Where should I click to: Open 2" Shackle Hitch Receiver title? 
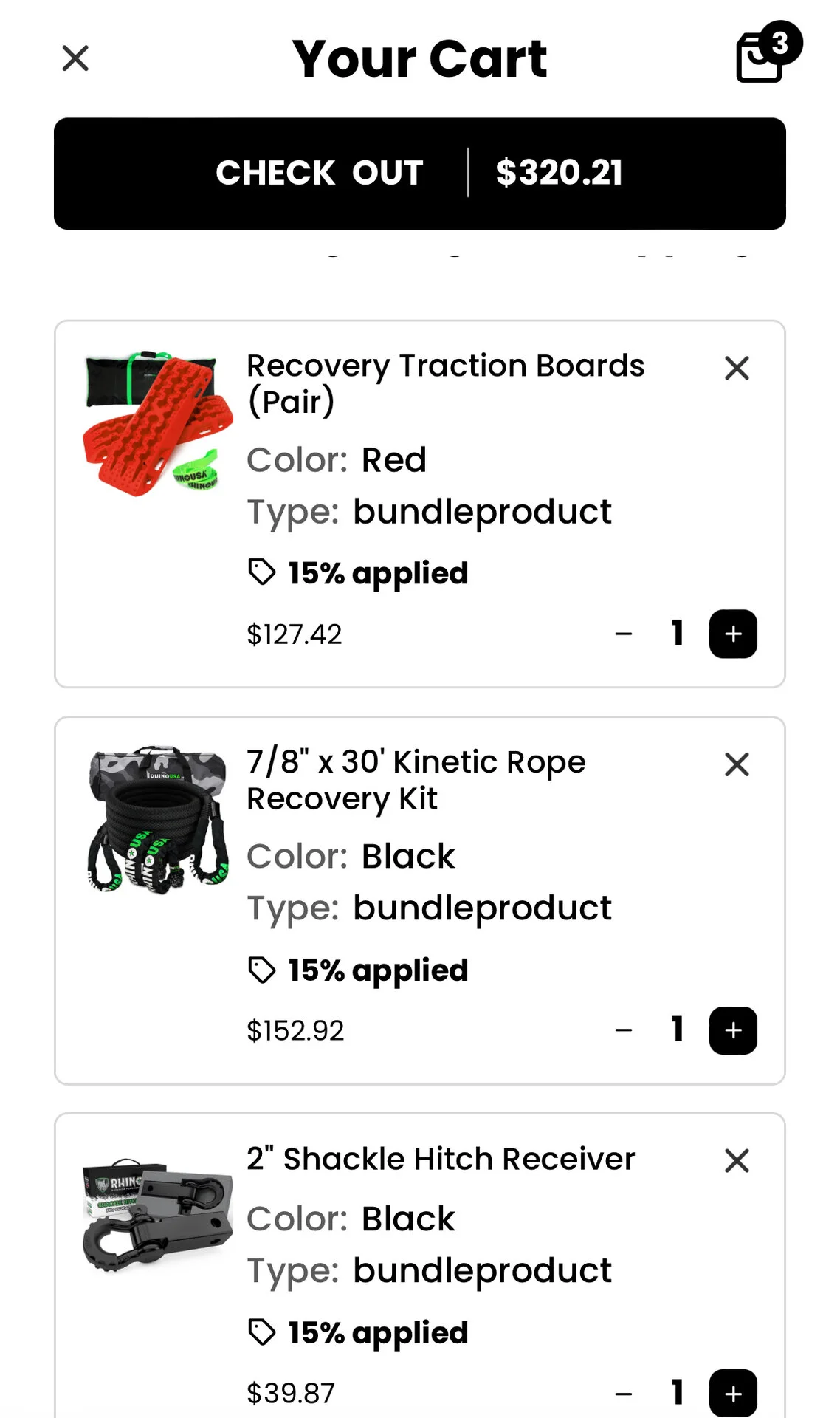pyautogui.click(x=441, y=1159)
